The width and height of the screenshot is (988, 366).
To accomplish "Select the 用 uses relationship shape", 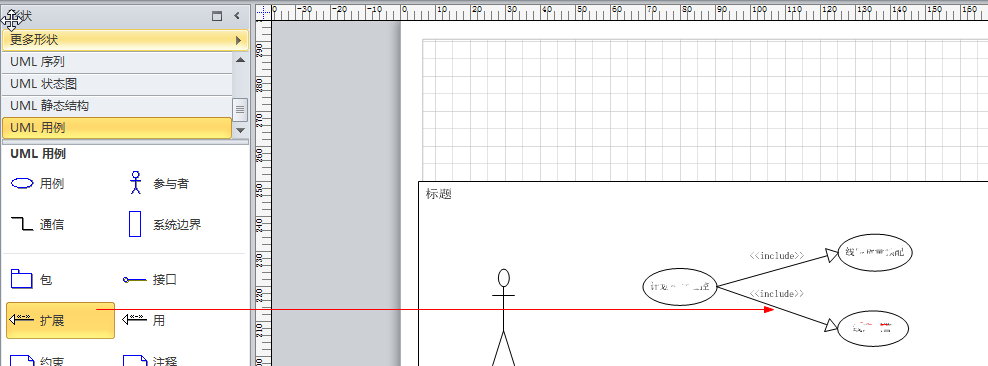I will (x=144, y=320).
